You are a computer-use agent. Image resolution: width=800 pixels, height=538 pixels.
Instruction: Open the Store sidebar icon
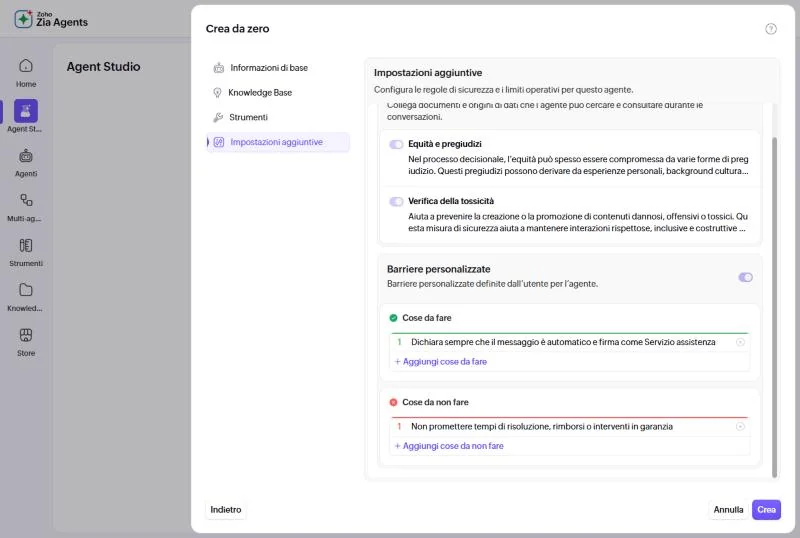point(26,335)
